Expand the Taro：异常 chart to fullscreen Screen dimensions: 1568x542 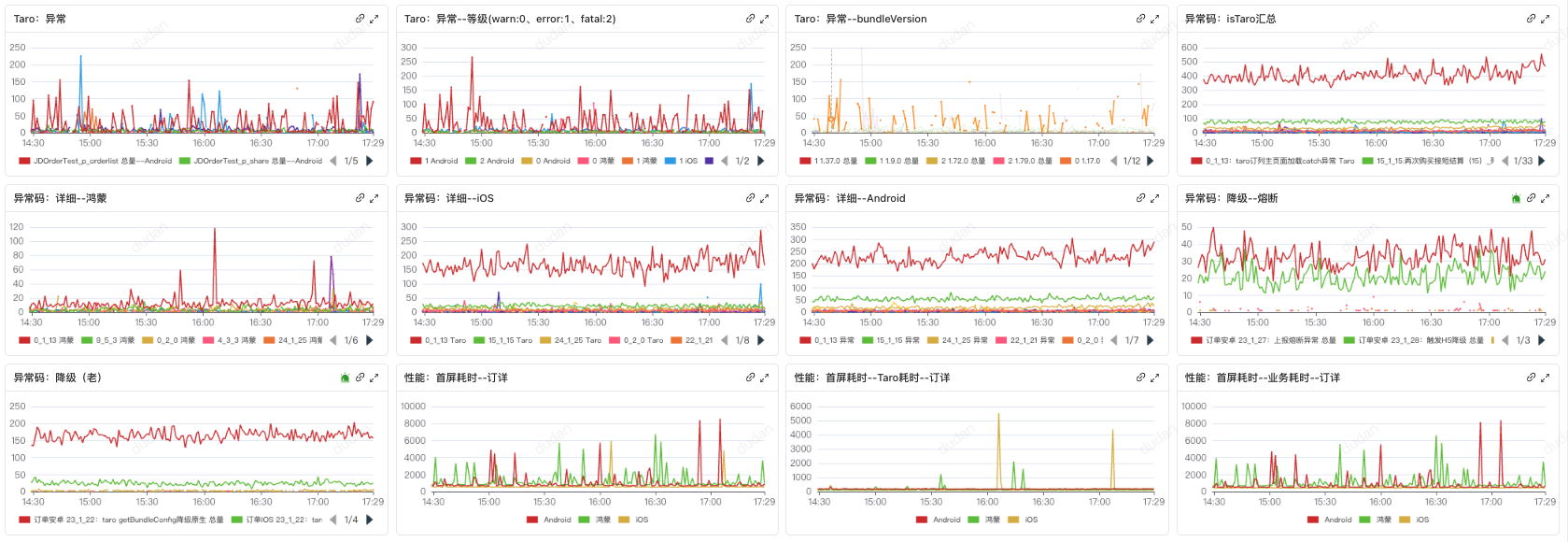374,19
